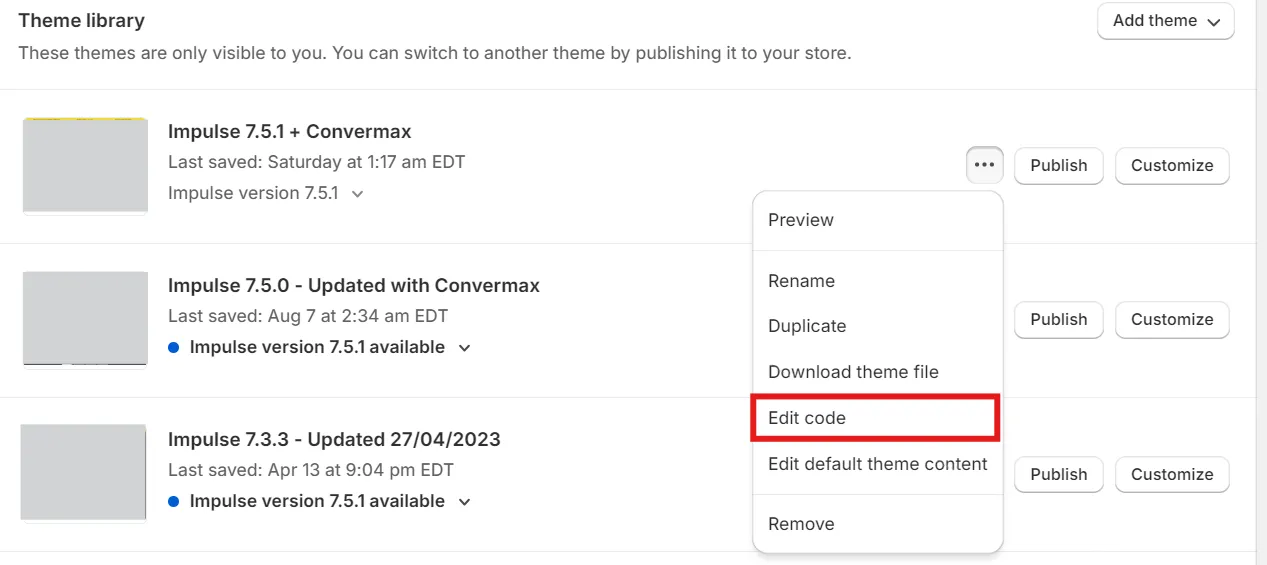Select Duplicate from the actions menu
This screenshot has width=1267, height=565.
click(x=807, y=326)
